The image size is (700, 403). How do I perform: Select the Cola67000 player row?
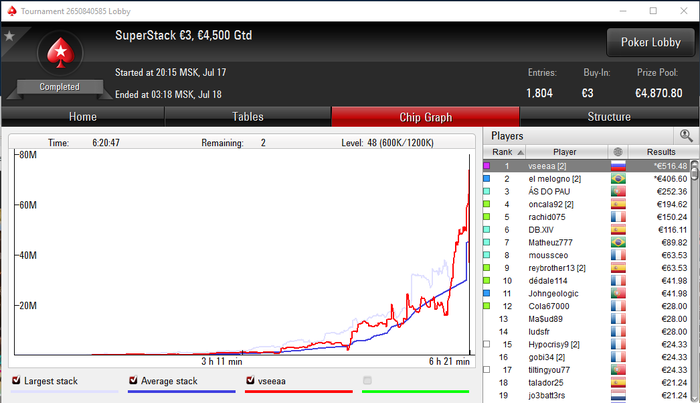587,306
